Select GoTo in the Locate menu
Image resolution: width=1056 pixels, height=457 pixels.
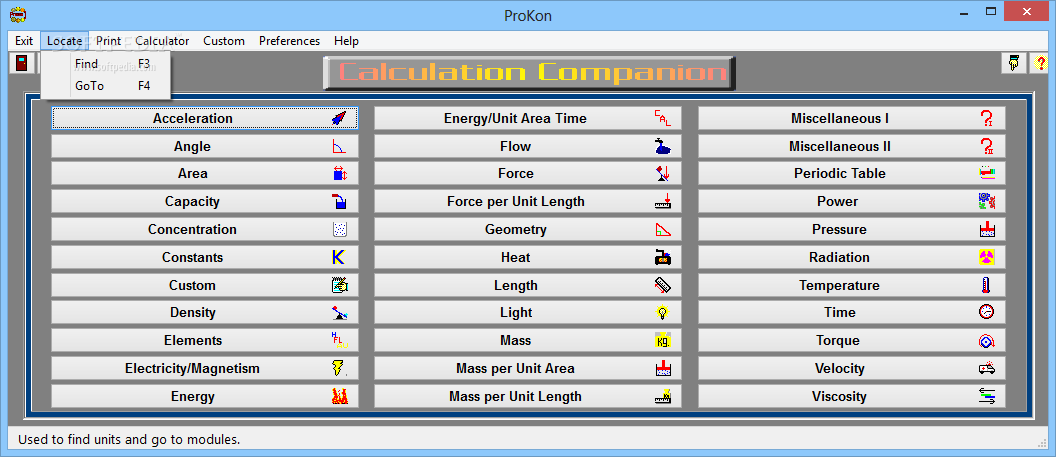pos(106,86)
